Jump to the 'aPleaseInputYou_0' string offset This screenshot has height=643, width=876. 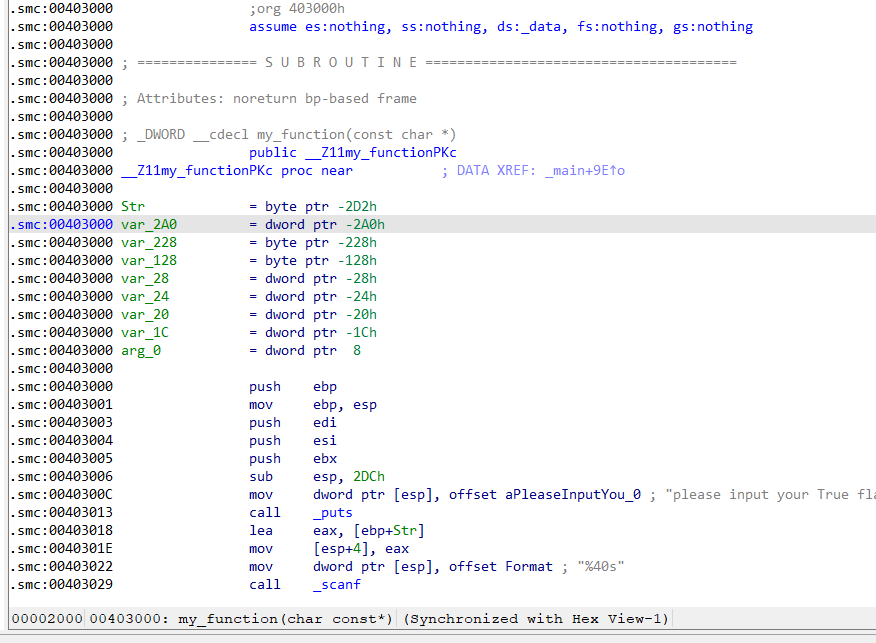[573, 494]
